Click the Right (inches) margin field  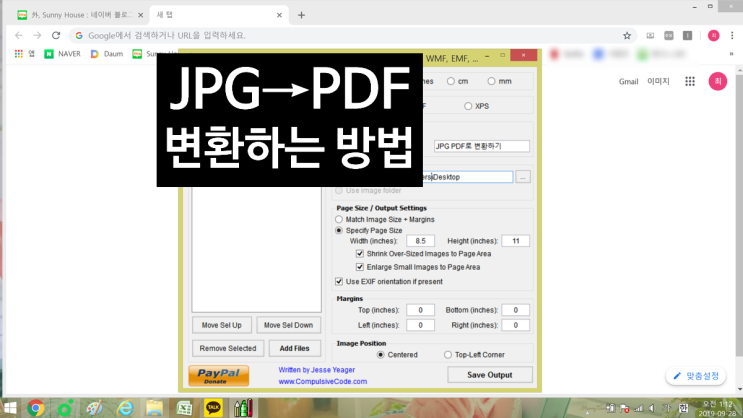tap(516, 325)
